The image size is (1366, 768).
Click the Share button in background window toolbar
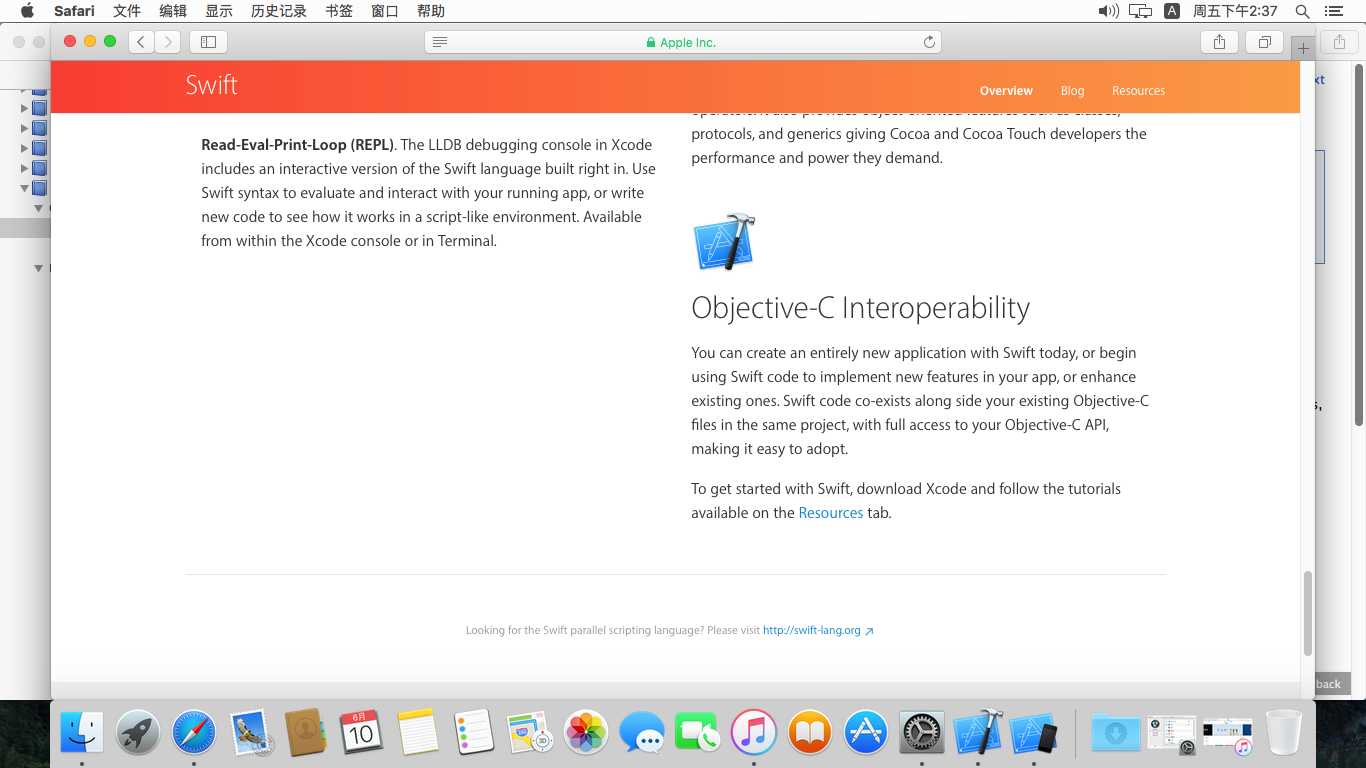coord(1339,42)
